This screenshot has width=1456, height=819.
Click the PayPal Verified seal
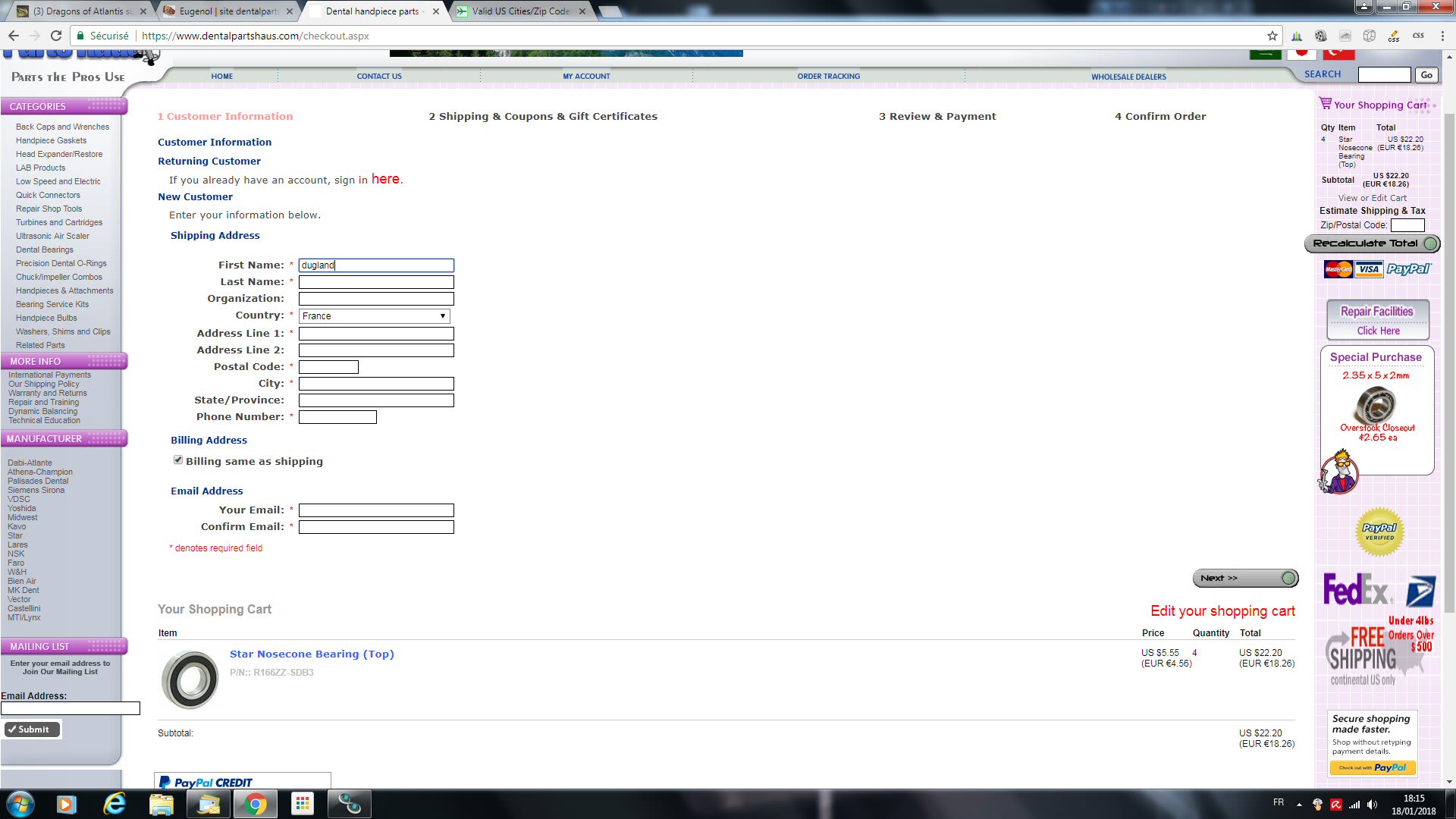(x=1379, y=532)
